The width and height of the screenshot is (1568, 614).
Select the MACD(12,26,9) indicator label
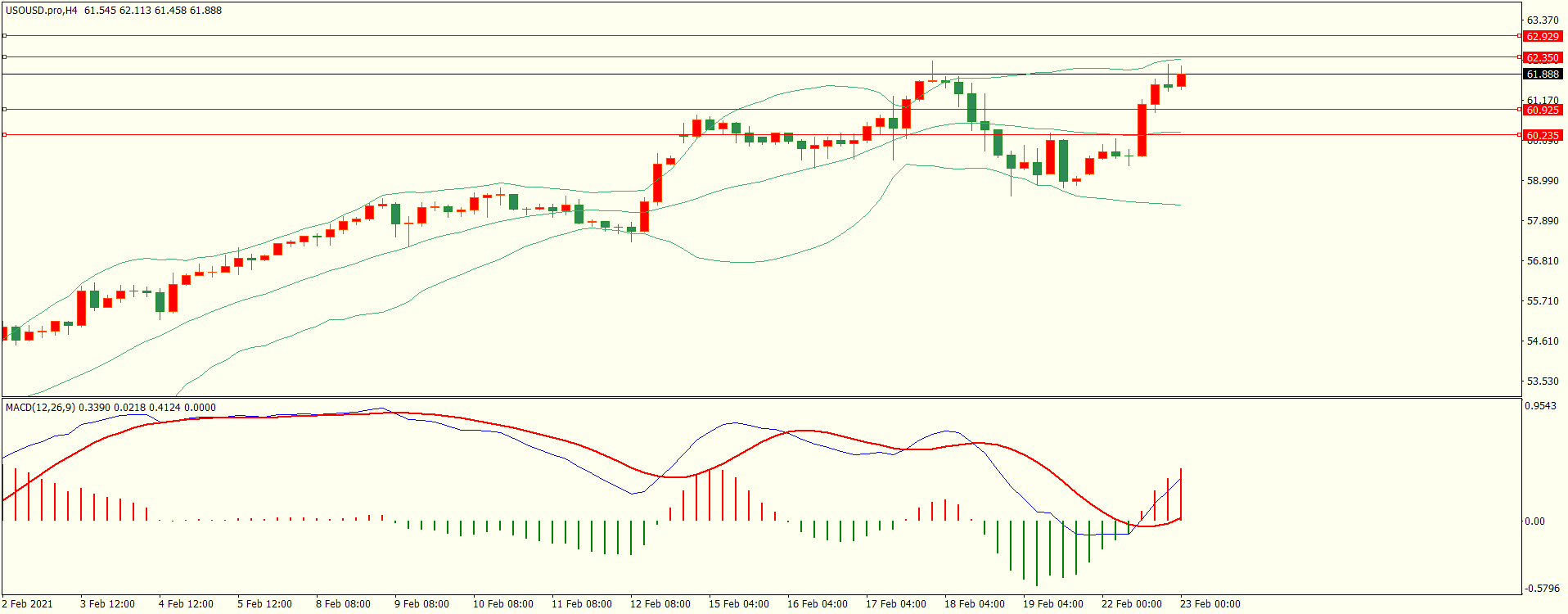coord(40,407)
